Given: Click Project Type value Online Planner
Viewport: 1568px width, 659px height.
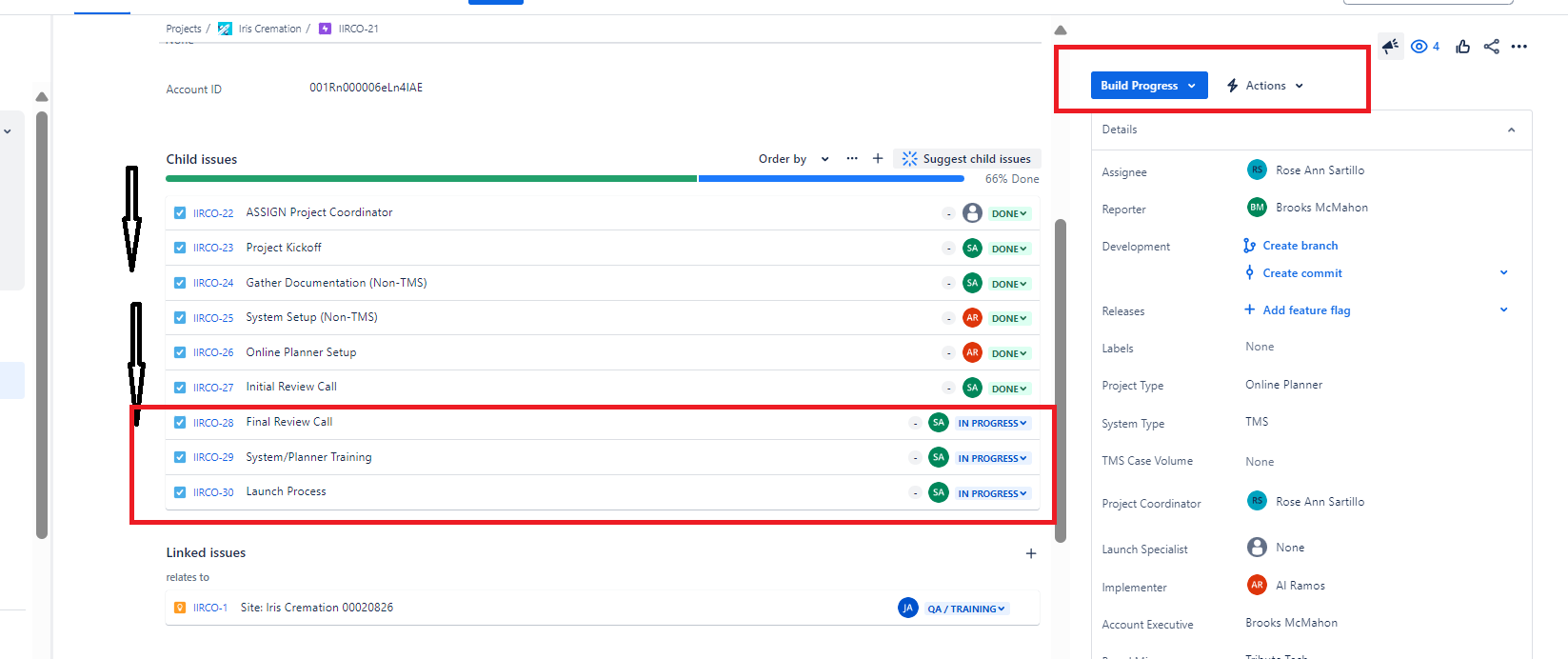Looking at the screenshot, I should pos(1283,385).
